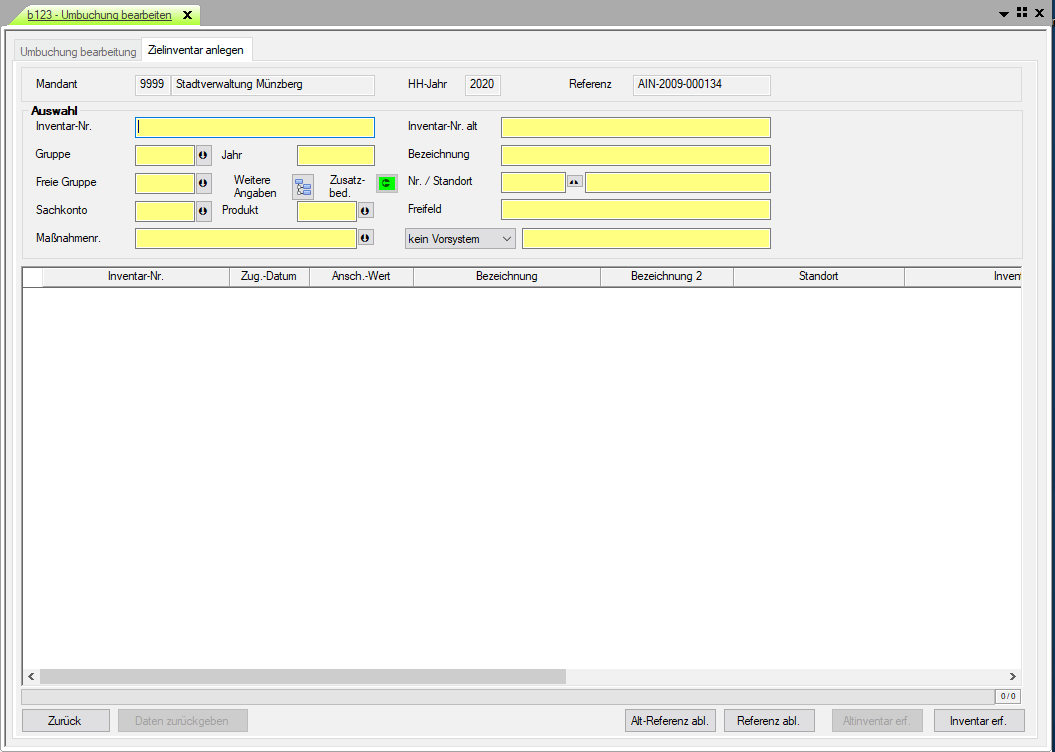
Task: Click the Zurück button
Action: tap(65, 720)
